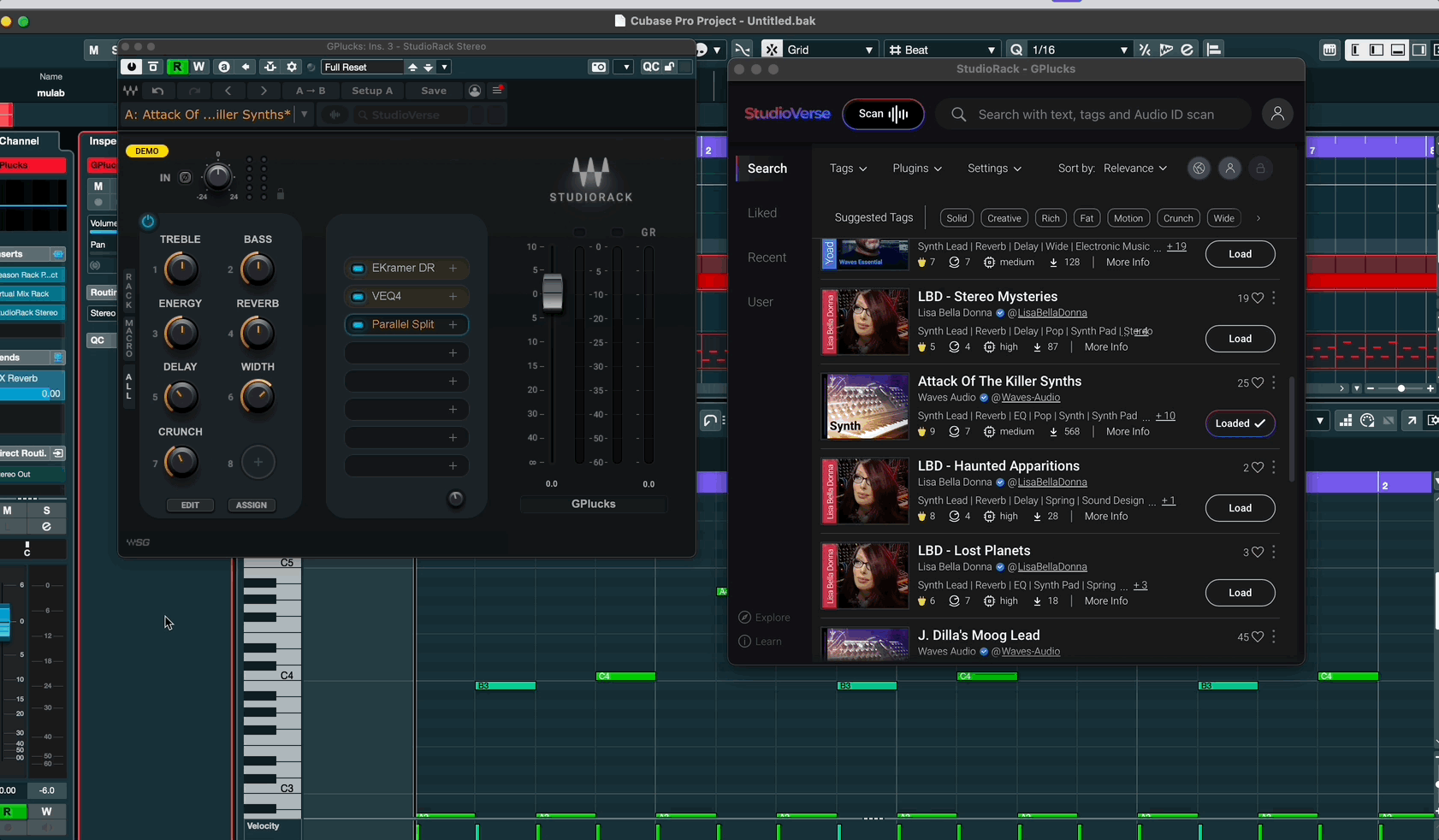Click the StudioRack output fader handle
1439x840 pixels.
point(553,293)
